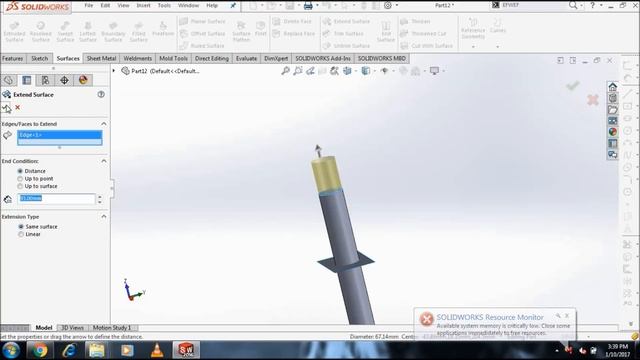The height and width of the screenshot is (360, 640).
Task: Select Edge<1> in selection box
Action: (60, 135)
